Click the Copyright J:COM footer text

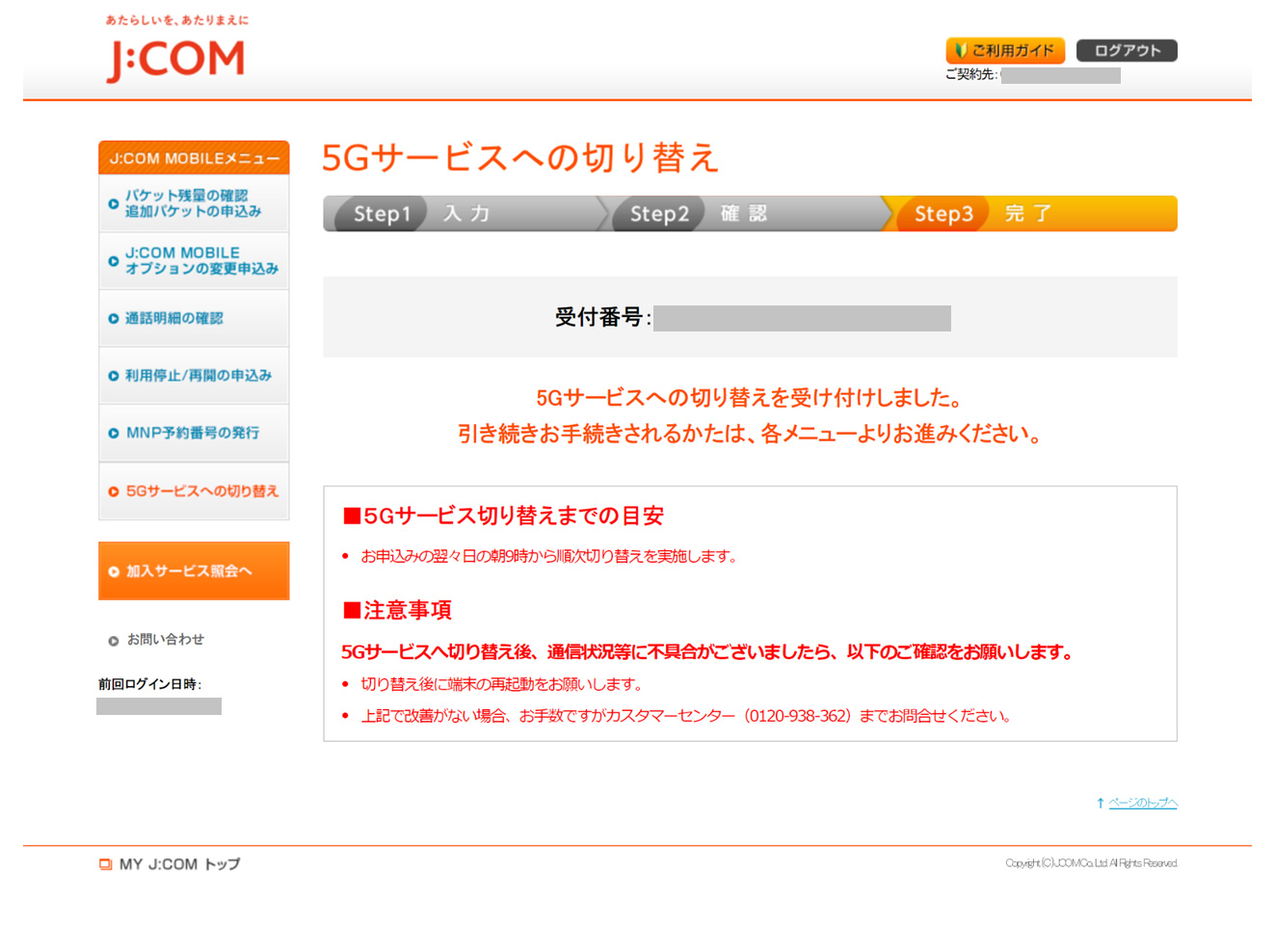pyautogui.click(x=1091, y=863)
